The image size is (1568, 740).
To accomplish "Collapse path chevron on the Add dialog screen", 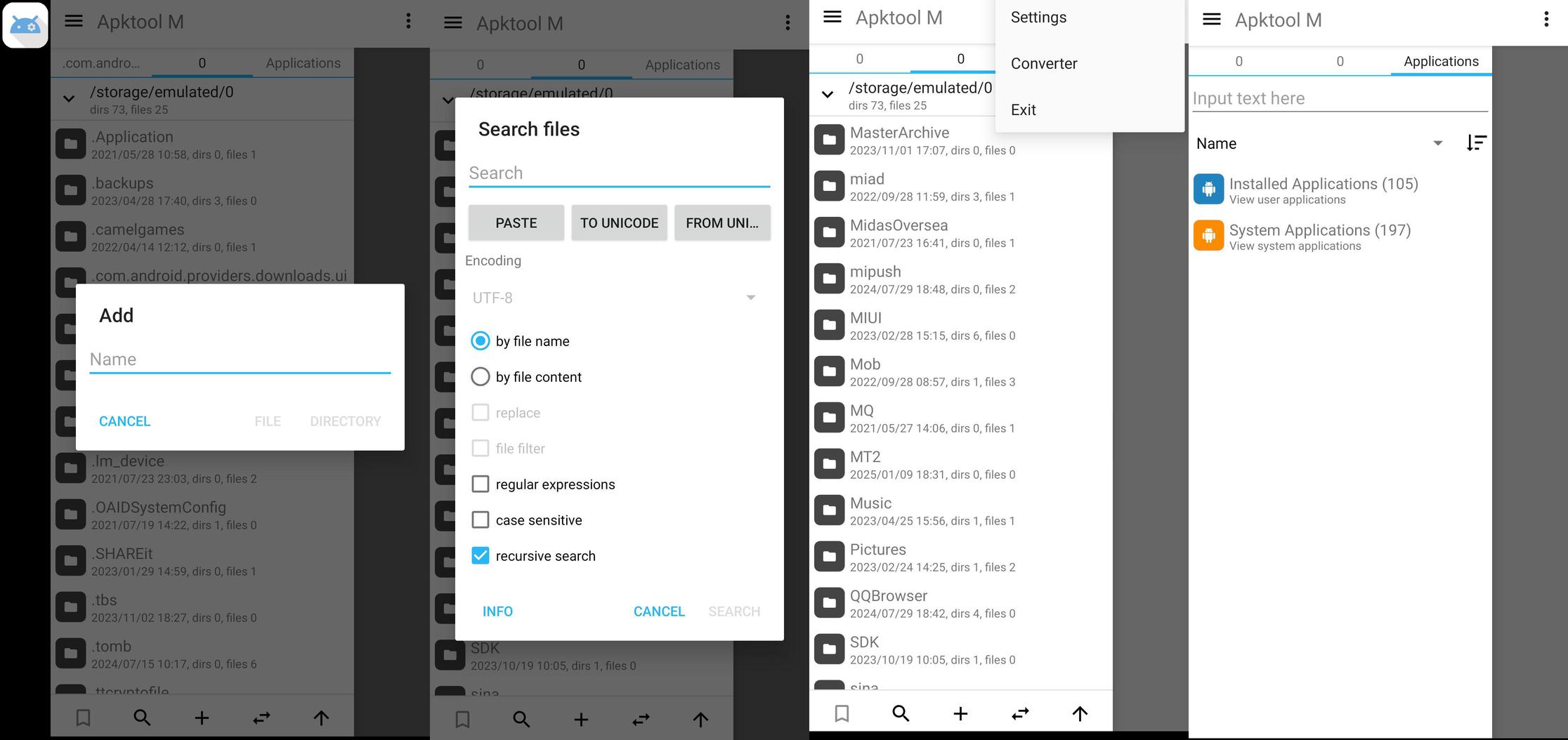I will tap(69, 99).
